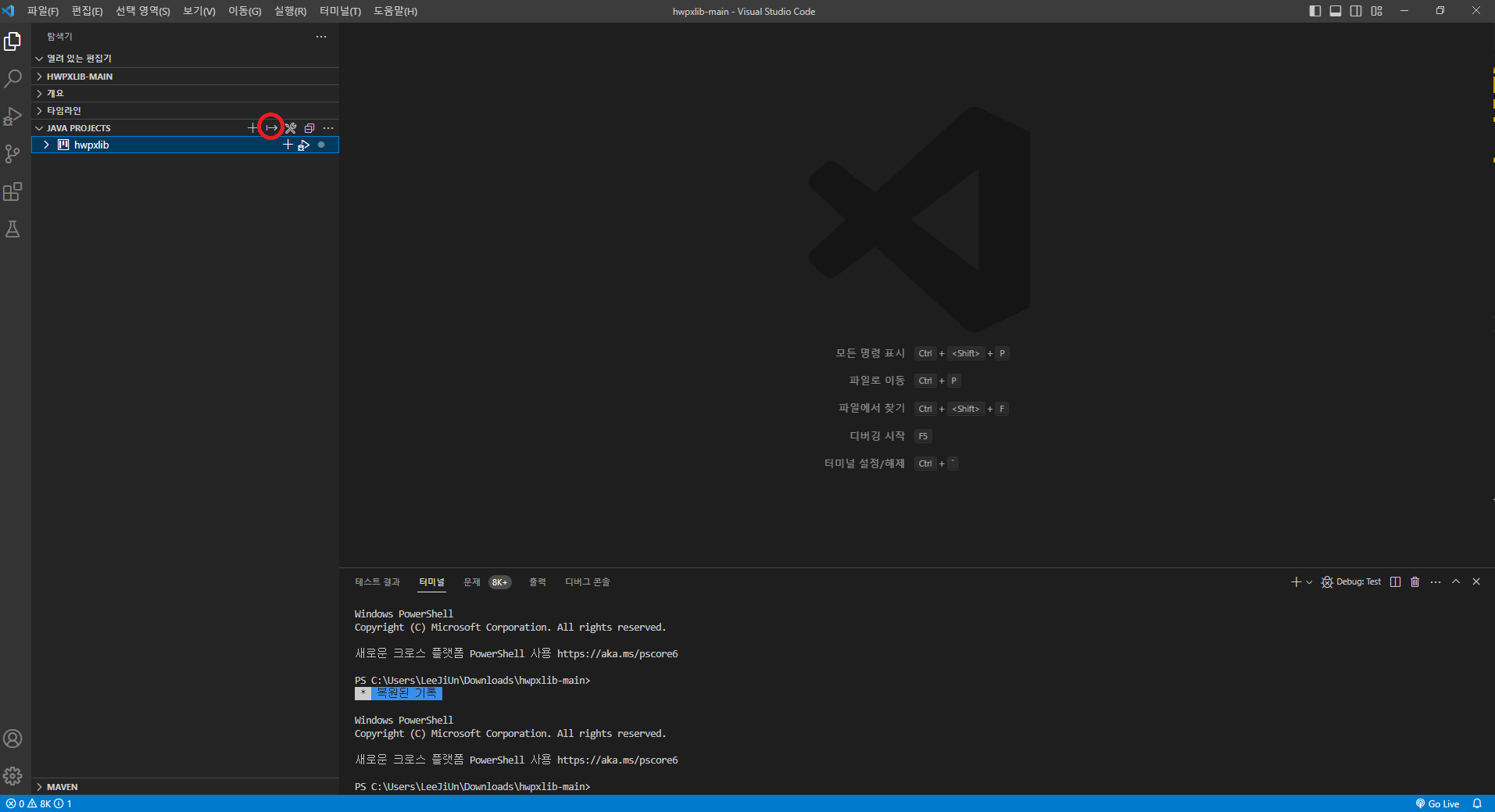Open the Manage gear menu
Viewport: 1495px width, 812px height.
coord(13,776)
